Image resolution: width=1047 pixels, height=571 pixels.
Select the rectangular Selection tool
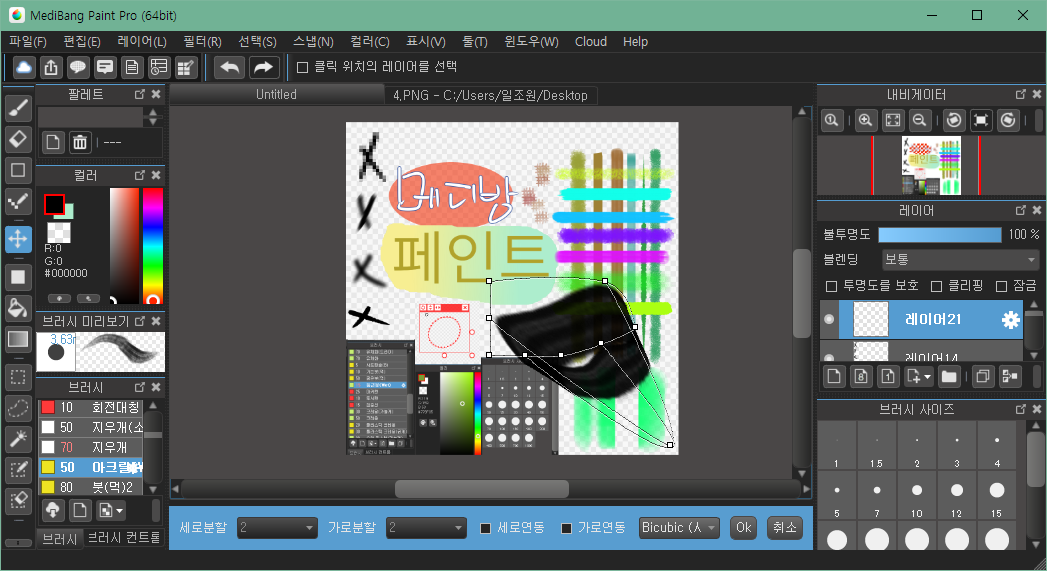(x=18, y=377)
